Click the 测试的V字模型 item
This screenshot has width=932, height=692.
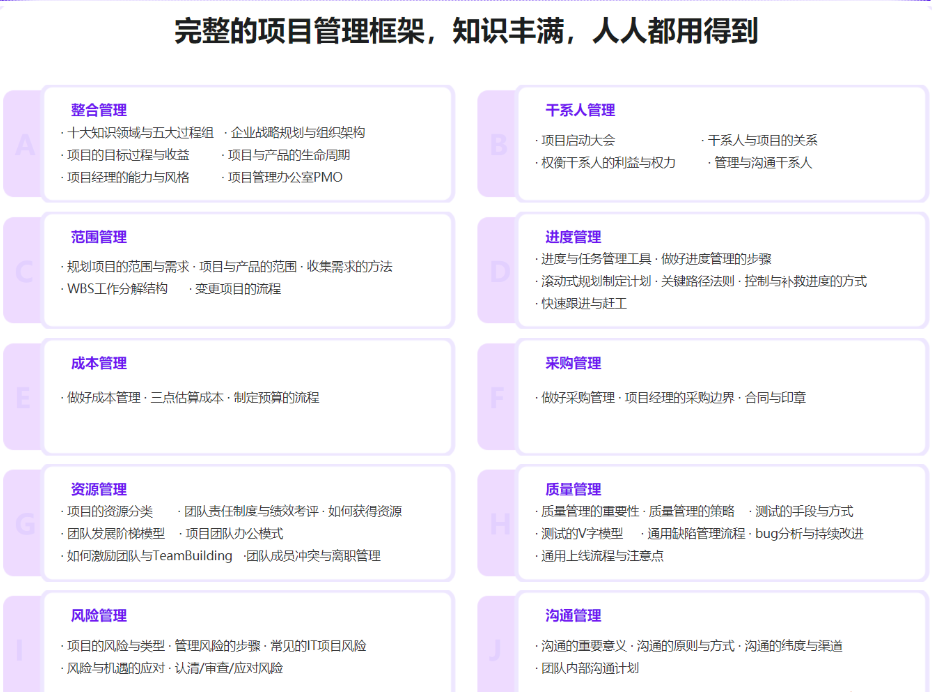(582, 533)
